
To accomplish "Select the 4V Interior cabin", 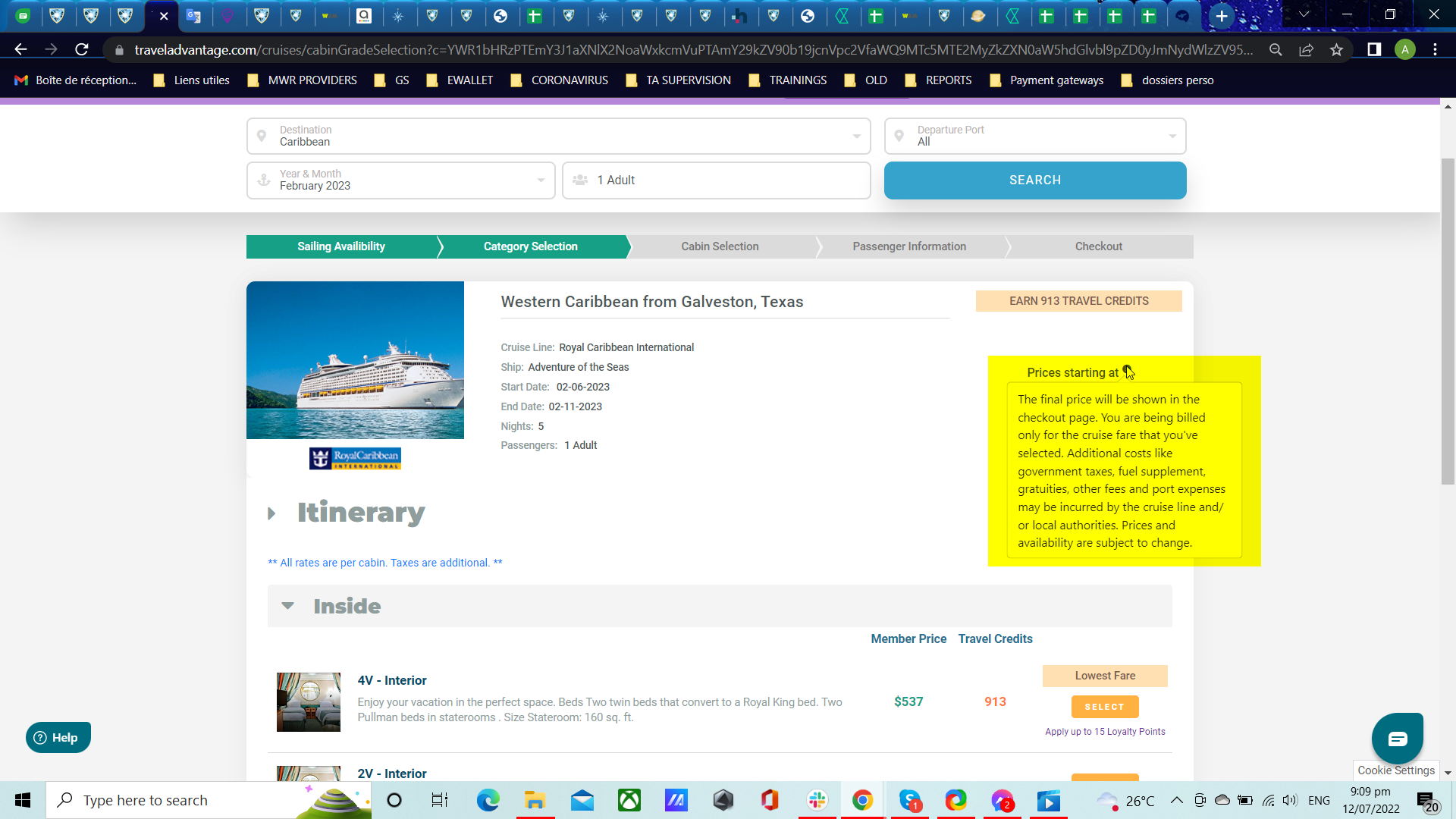I will coord(1104,706).
